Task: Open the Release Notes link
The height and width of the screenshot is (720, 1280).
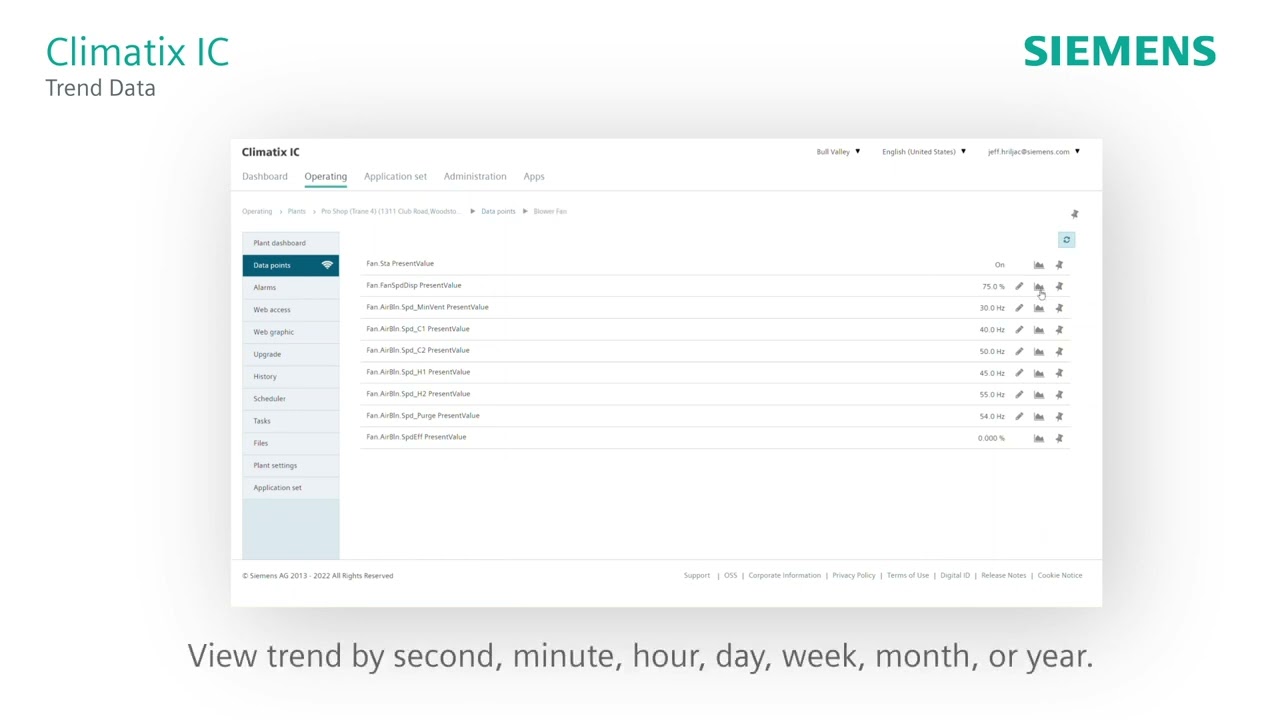Action: 1004,576
